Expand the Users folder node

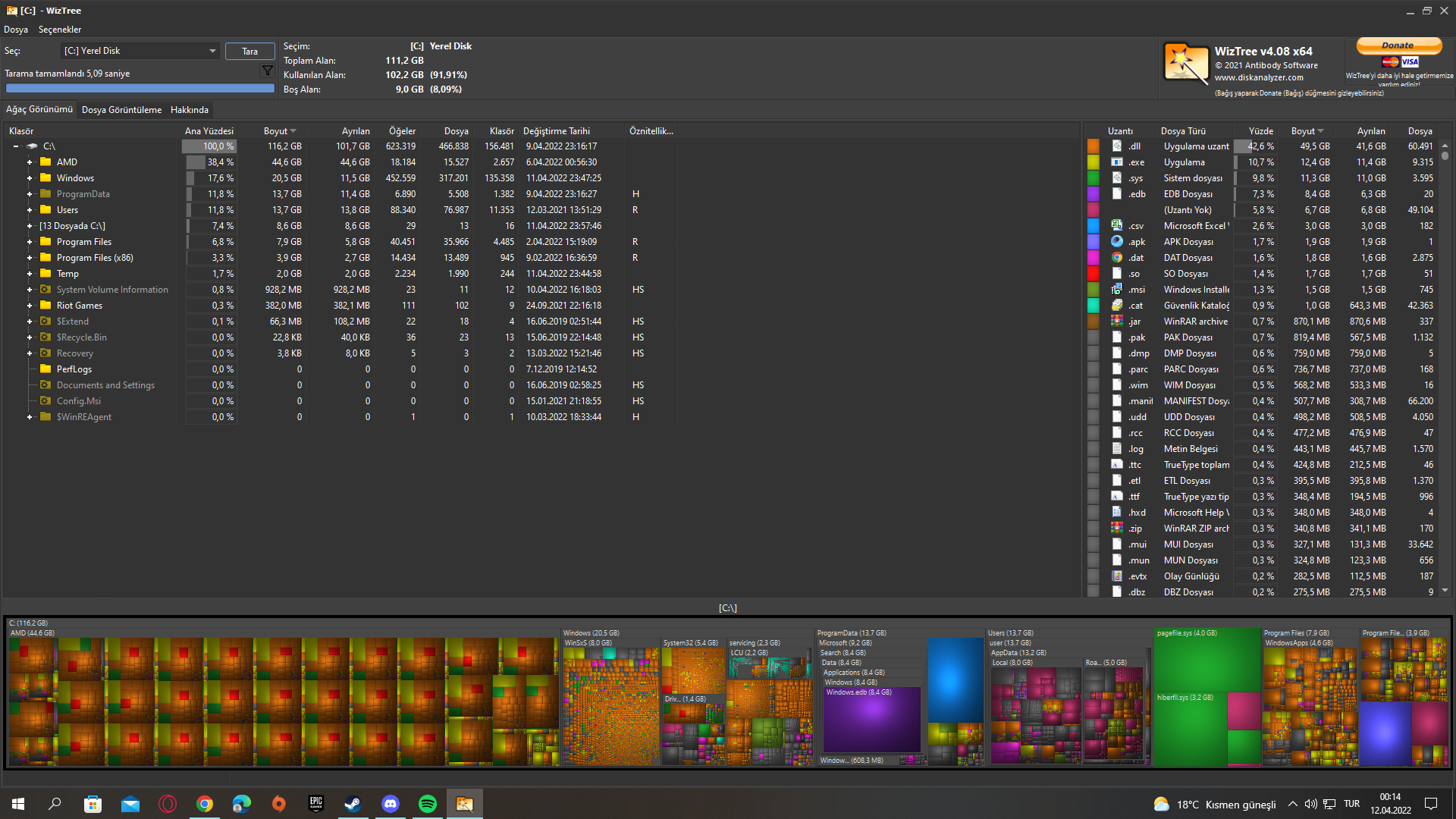(x=30, y=209)
